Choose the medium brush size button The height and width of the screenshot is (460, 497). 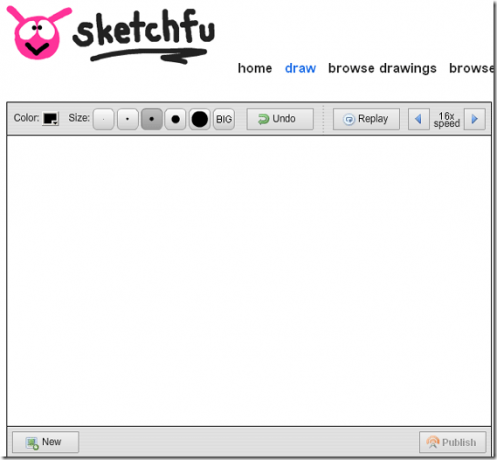[152, 119]
